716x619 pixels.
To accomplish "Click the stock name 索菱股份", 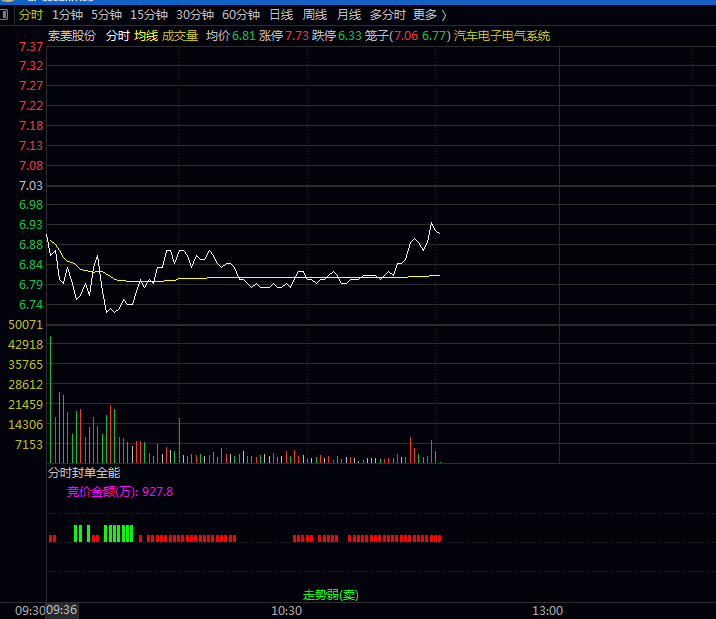I will (x=72, y=36).
